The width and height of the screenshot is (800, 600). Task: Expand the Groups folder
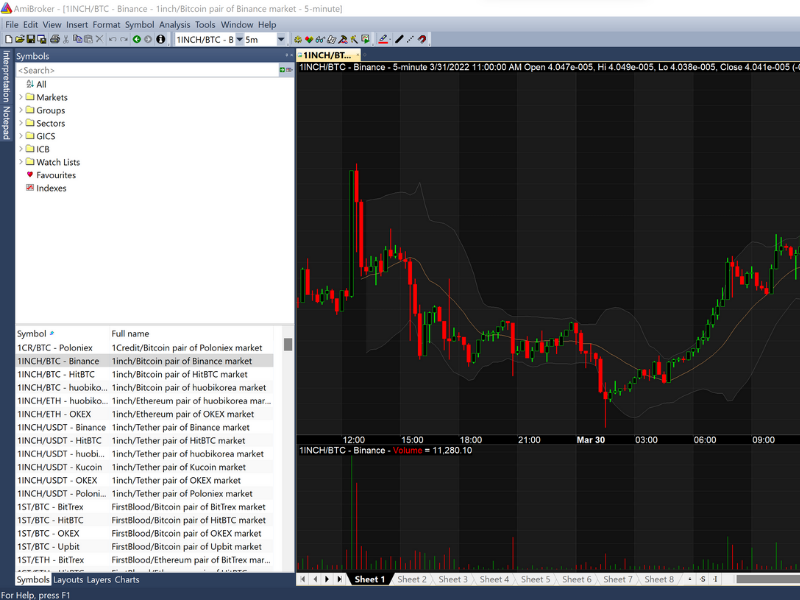pyautogui.click(x=21, y=110)
